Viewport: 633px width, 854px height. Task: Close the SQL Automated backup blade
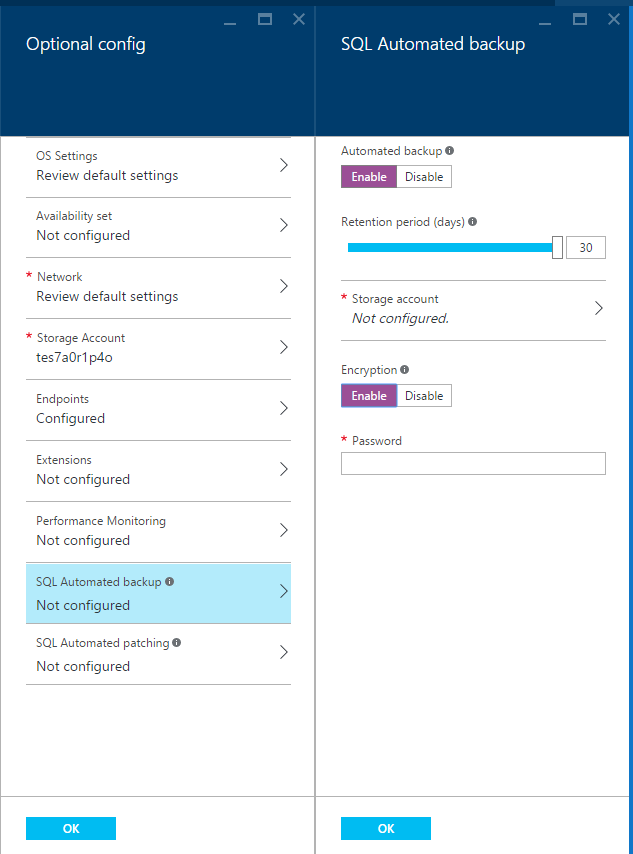(613, 19)
